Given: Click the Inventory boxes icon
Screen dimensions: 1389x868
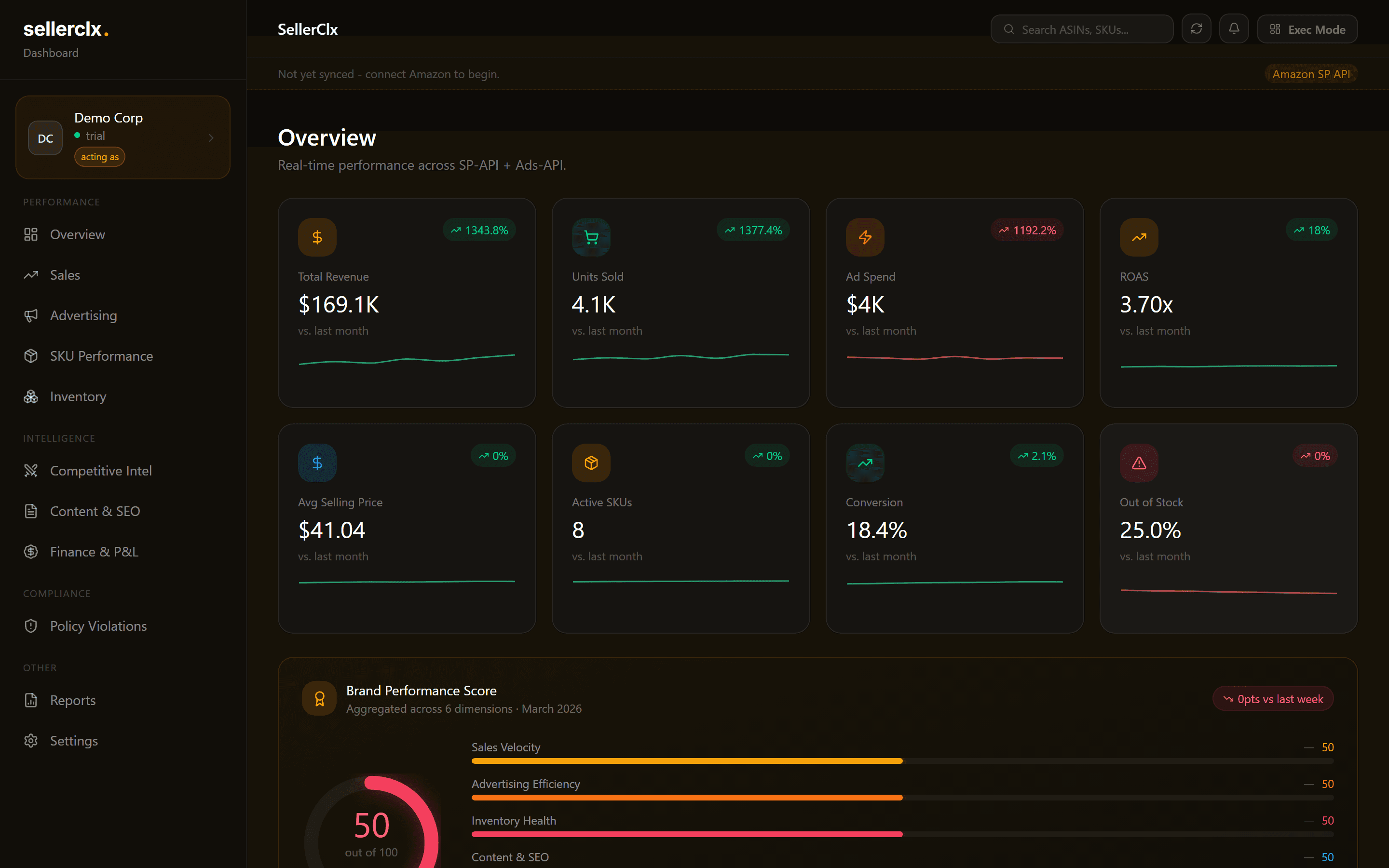Looking at the screenshot, I should click(31, 397).
